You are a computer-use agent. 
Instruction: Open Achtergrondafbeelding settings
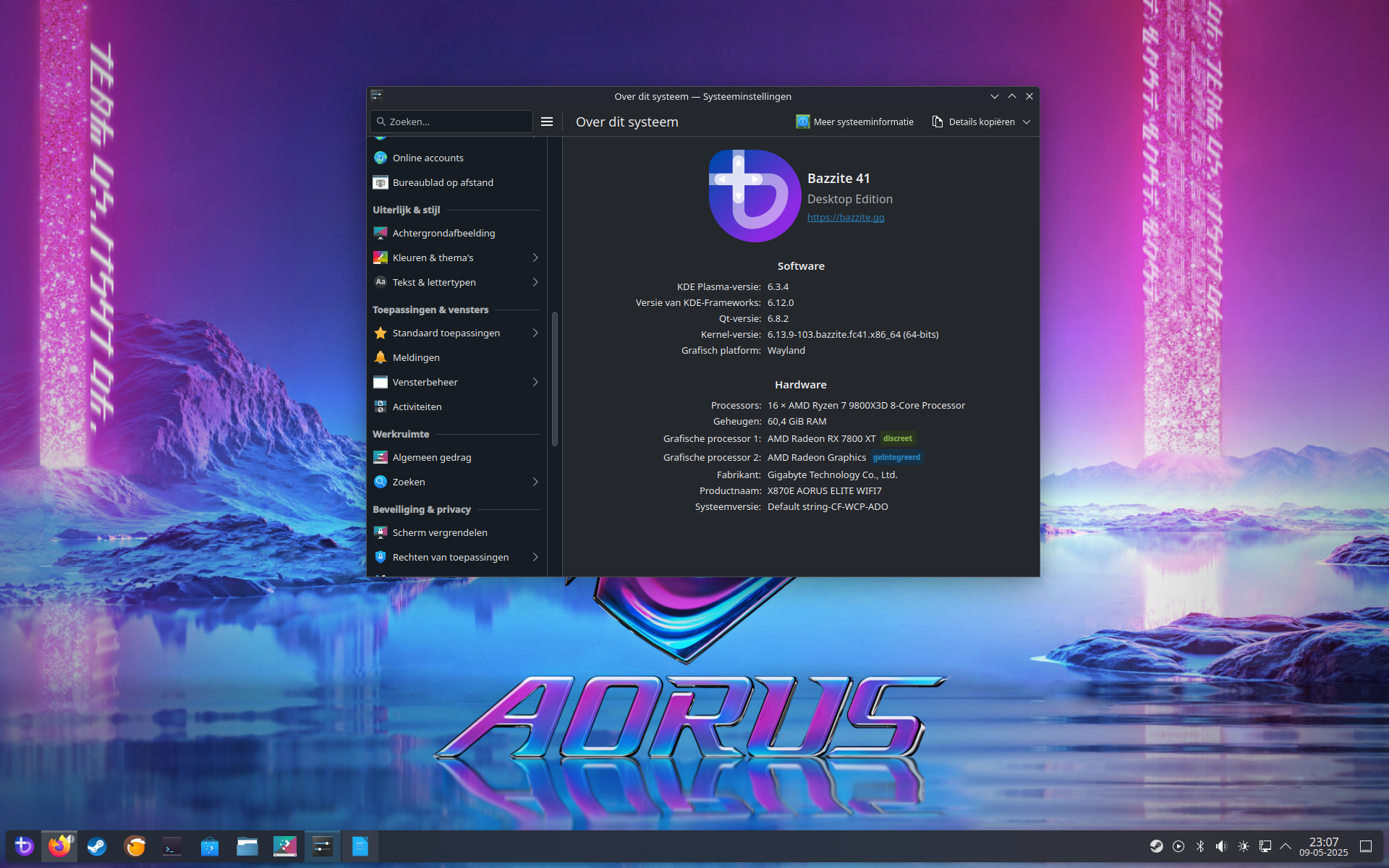tap(456, 233)
